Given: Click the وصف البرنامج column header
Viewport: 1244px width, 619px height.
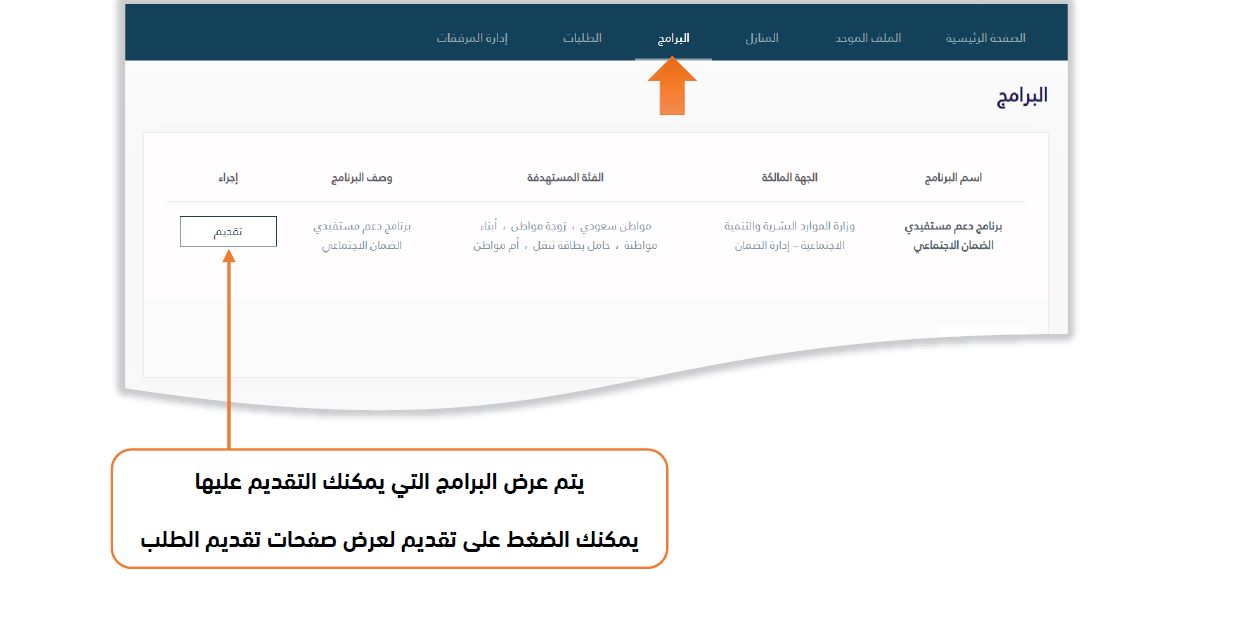Looking at the screenshot, I should tap(362, 178).
